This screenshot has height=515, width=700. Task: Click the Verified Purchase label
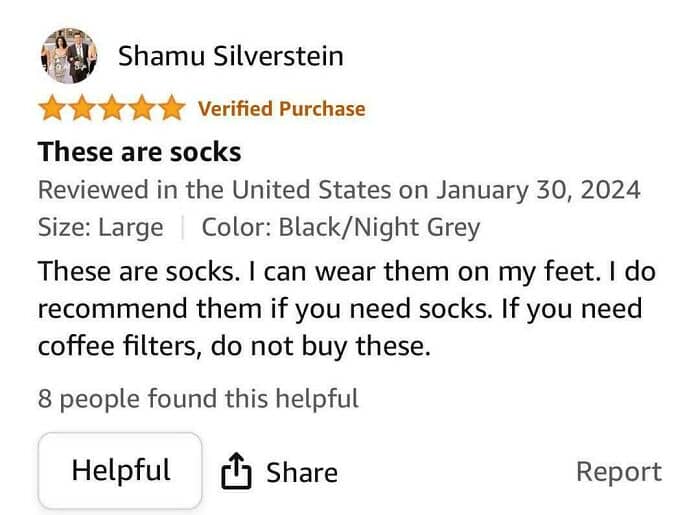tap(281, 108)
